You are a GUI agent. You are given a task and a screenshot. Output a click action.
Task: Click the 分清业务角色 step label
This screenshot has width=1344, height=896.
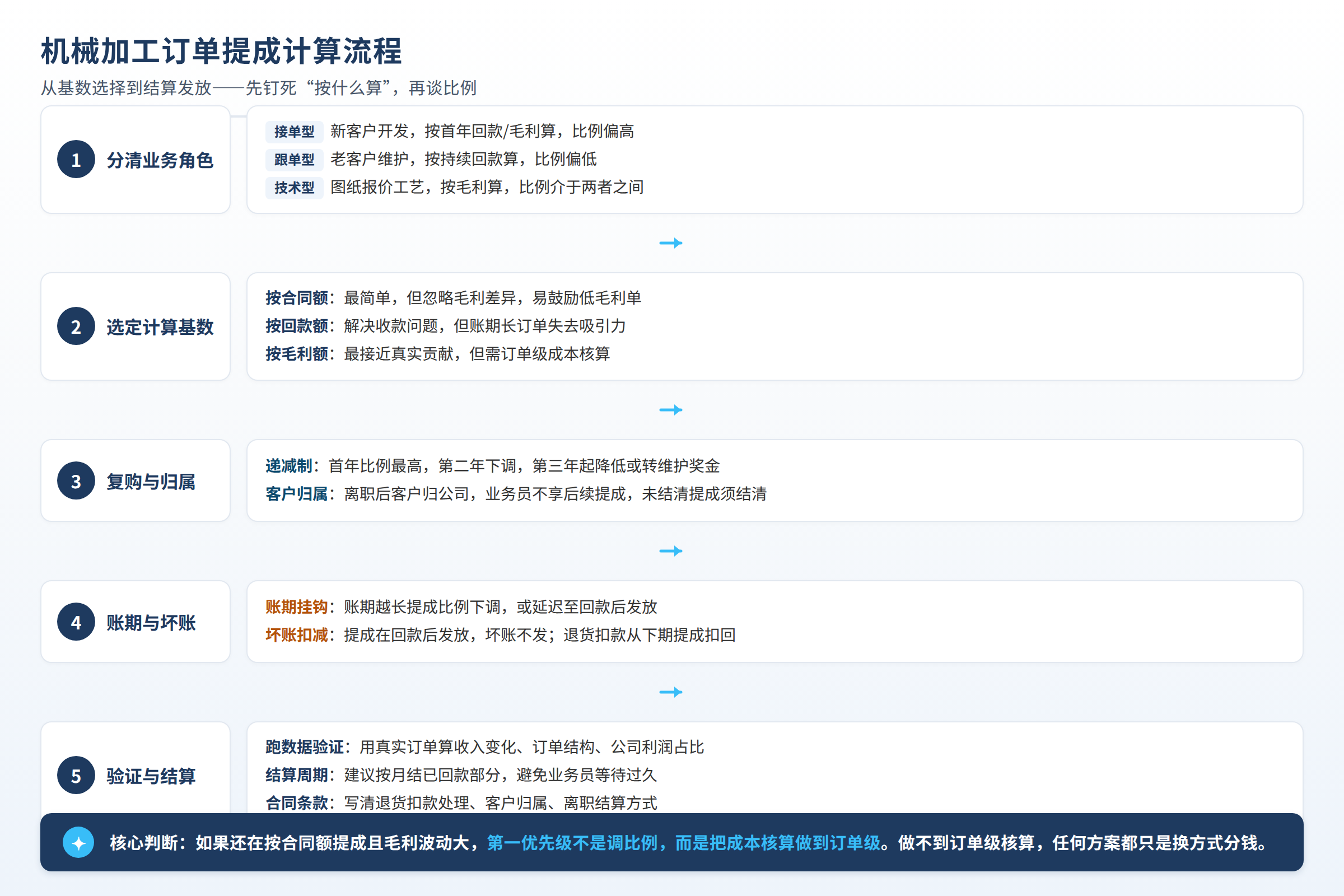click(x=160, y=160)
